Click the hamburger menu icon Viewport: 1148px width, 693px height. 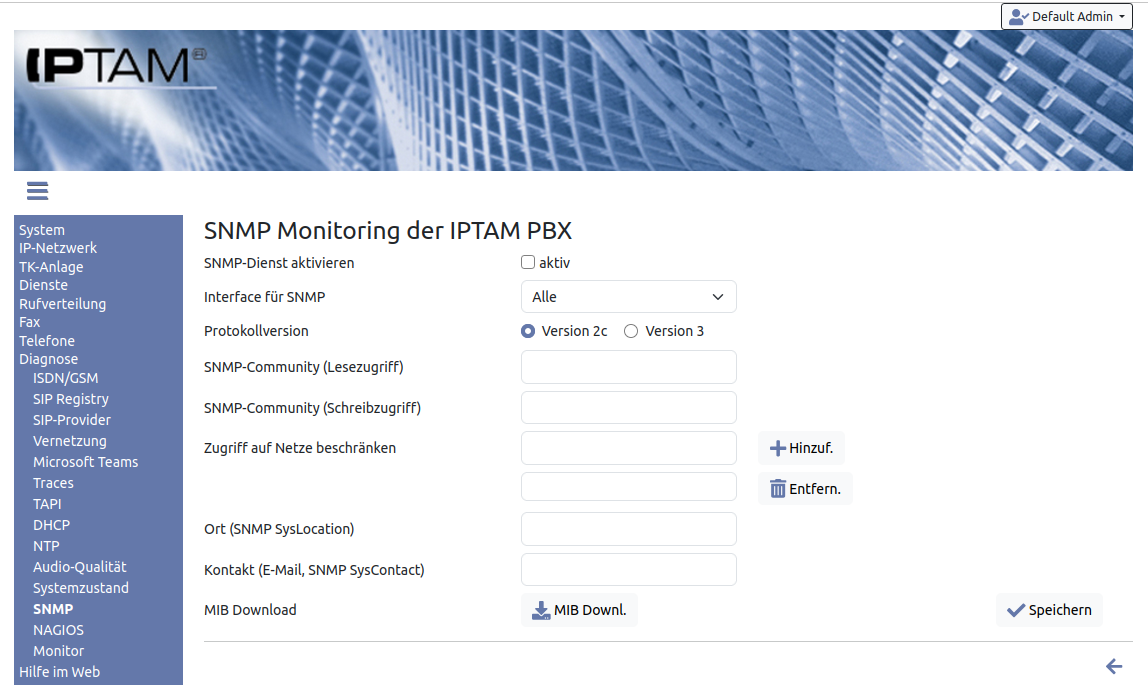tap(37, 191)
